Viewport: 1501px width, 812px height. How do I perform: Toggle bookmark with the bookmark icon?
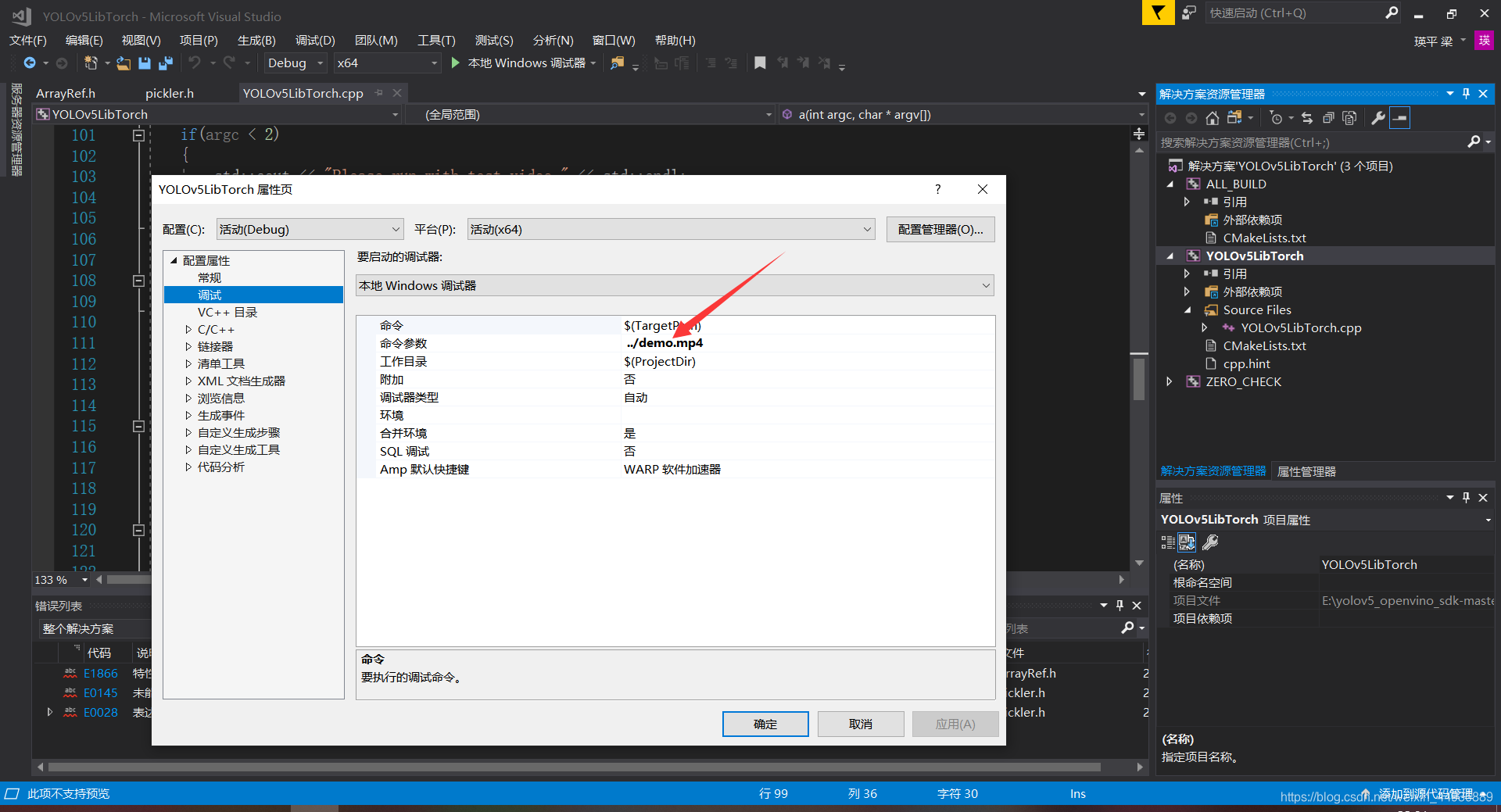tap(760, 63)
